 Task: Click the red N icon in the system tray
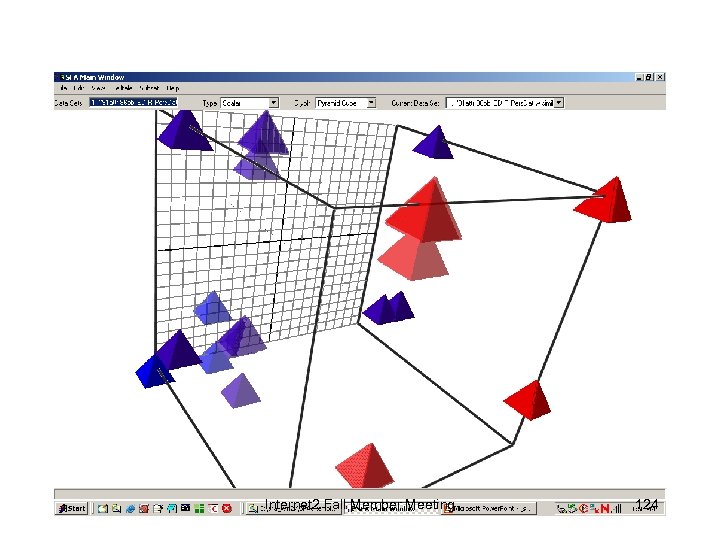pyautogui.click(x=605, y=508)
